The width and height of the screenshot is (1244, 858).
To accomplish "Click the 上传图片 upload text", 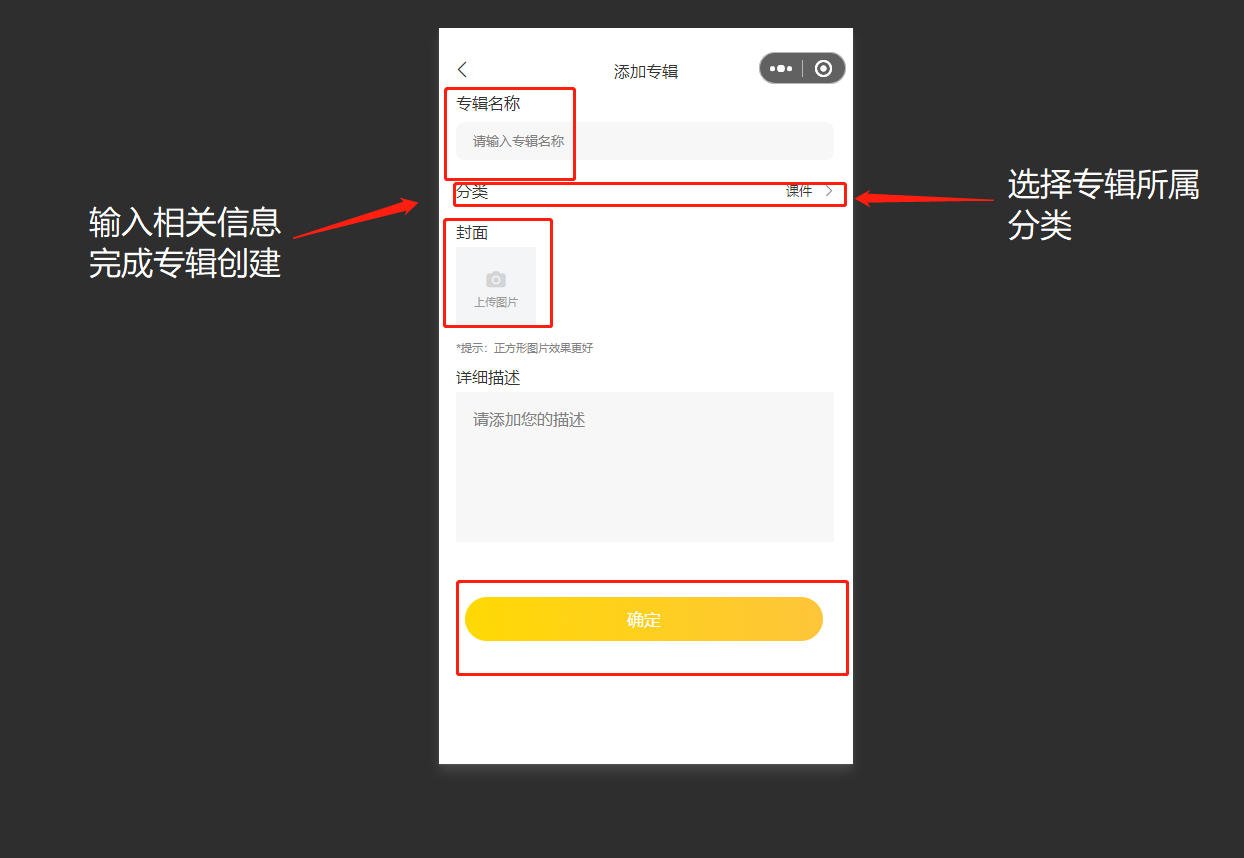I will (x=496, y=302).
